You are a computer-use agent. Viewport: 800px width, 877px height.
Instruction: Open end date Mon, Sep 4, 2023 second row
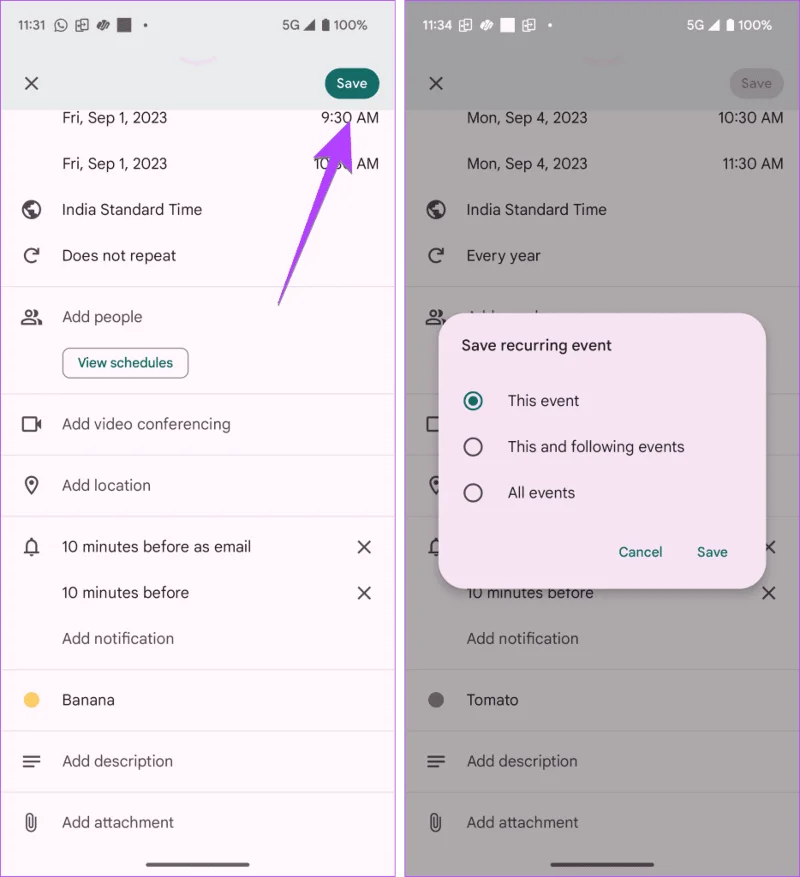(x=527, y=163)
